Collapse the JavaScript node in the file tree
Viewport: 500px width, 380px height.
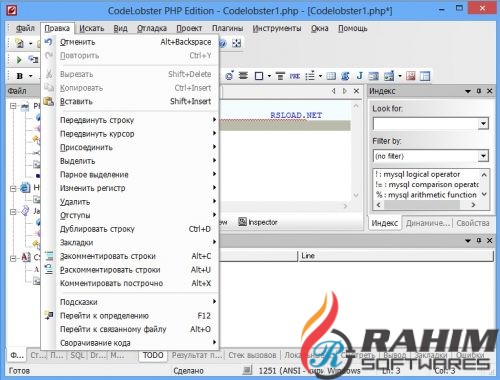(13, 212)
